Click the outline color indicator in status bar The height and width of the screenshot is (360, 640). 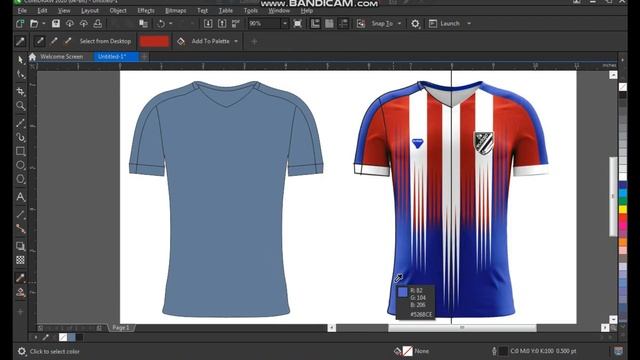tap(503, 351)
